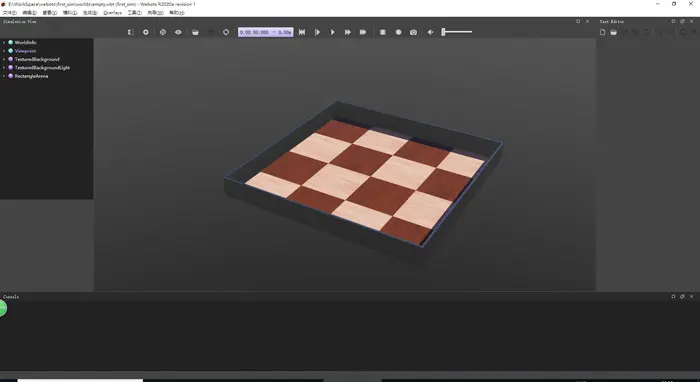Screen dimensions: 700x382
Task: Click the reload world icon
Action: (226, 32)
